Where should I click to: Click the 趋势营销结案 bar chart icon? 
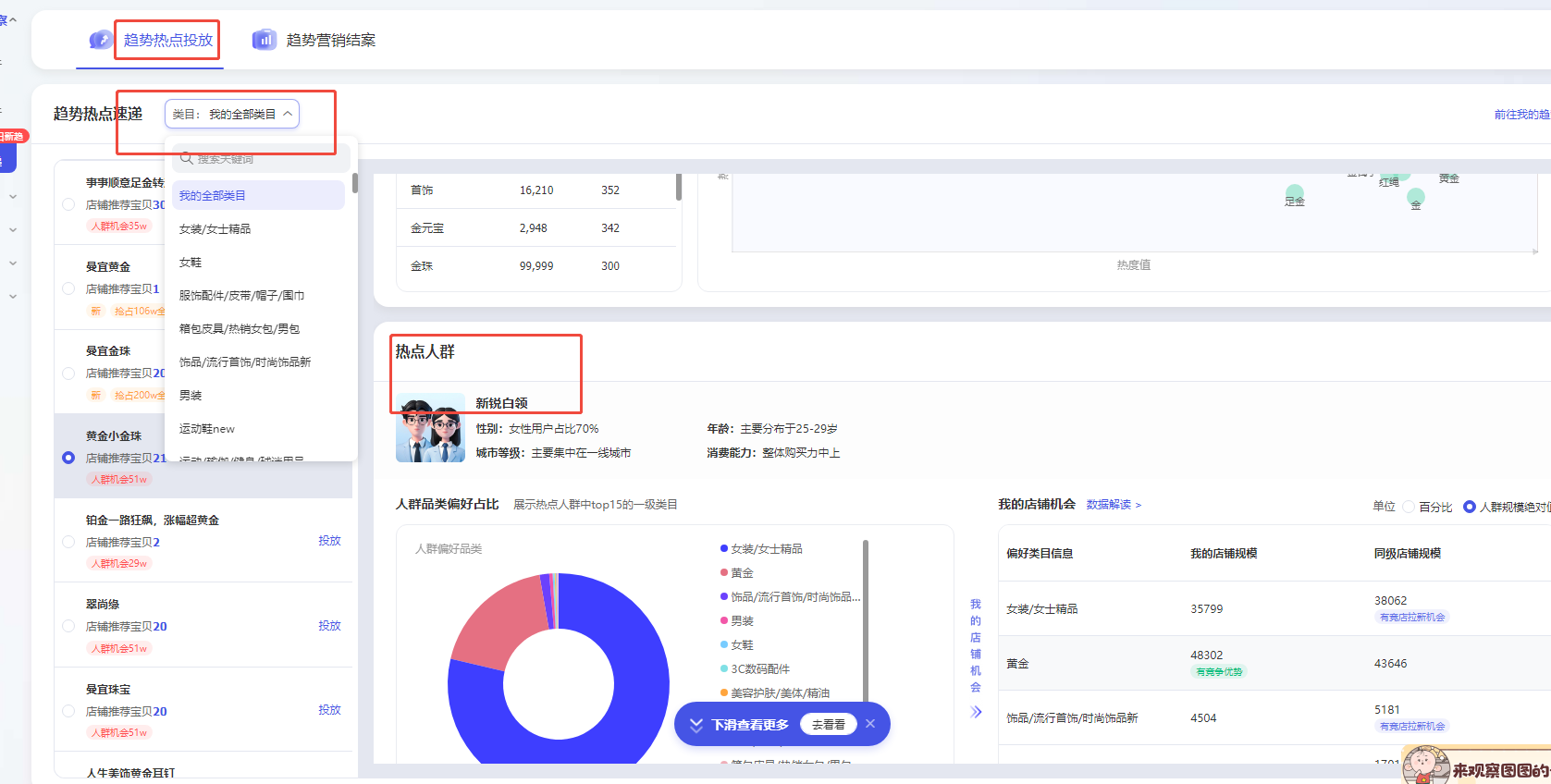(265, 40)
